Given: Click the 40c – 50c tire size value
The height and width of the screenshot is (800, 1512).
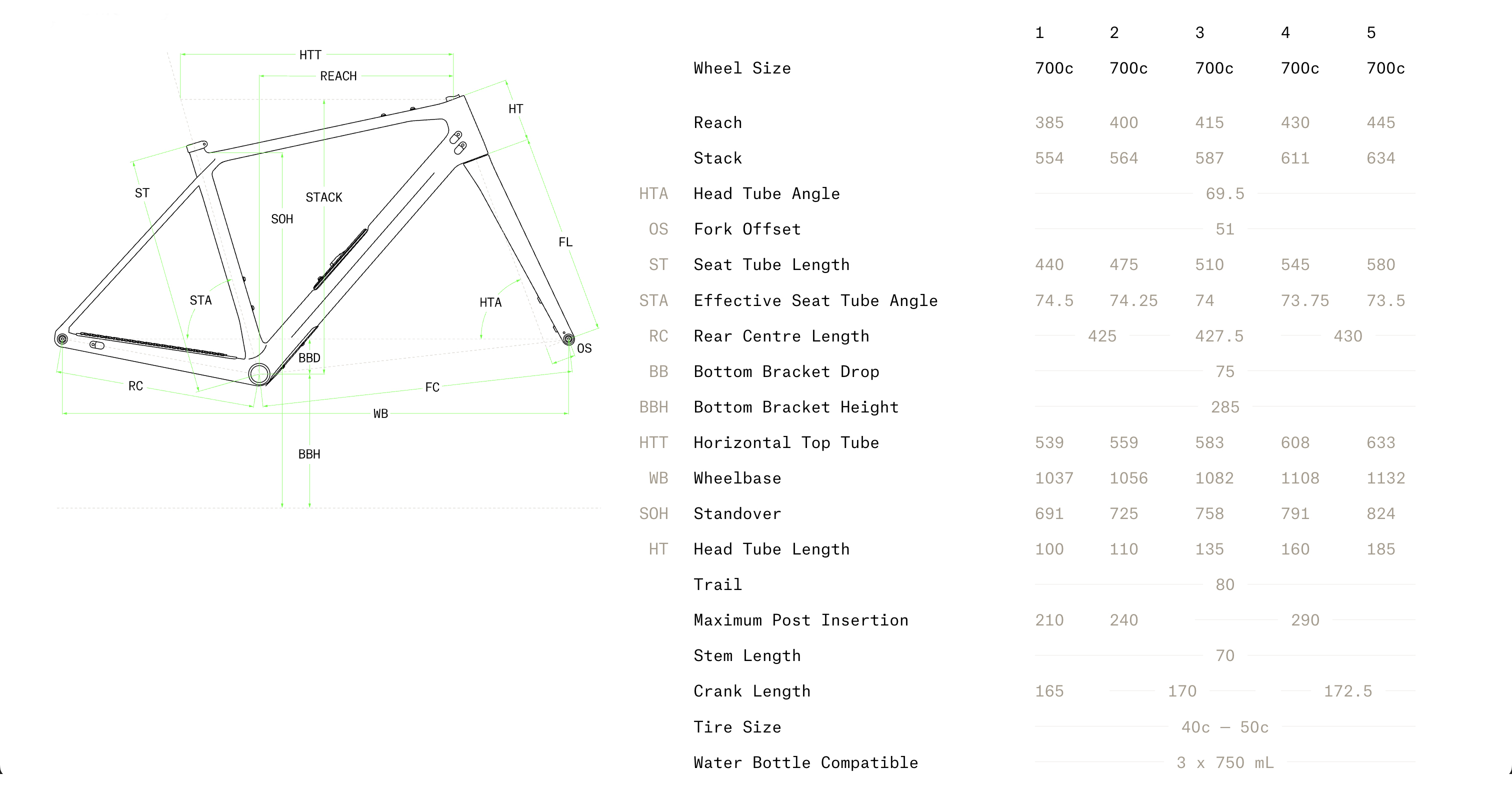Looking at the screenshot, I should (x=1225, y=727).
